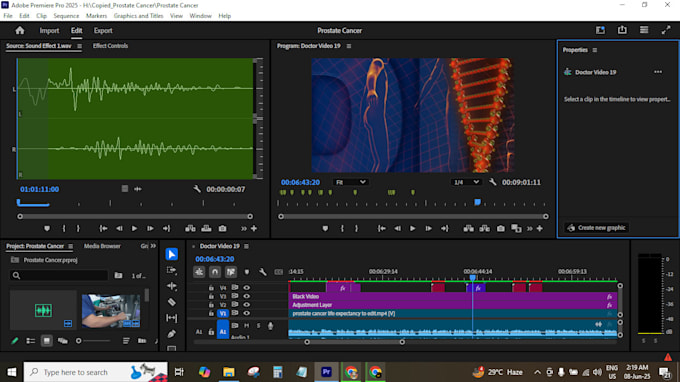
Task: Open Doctor Video 19 timeline panel menu
Action: [246, 246]
